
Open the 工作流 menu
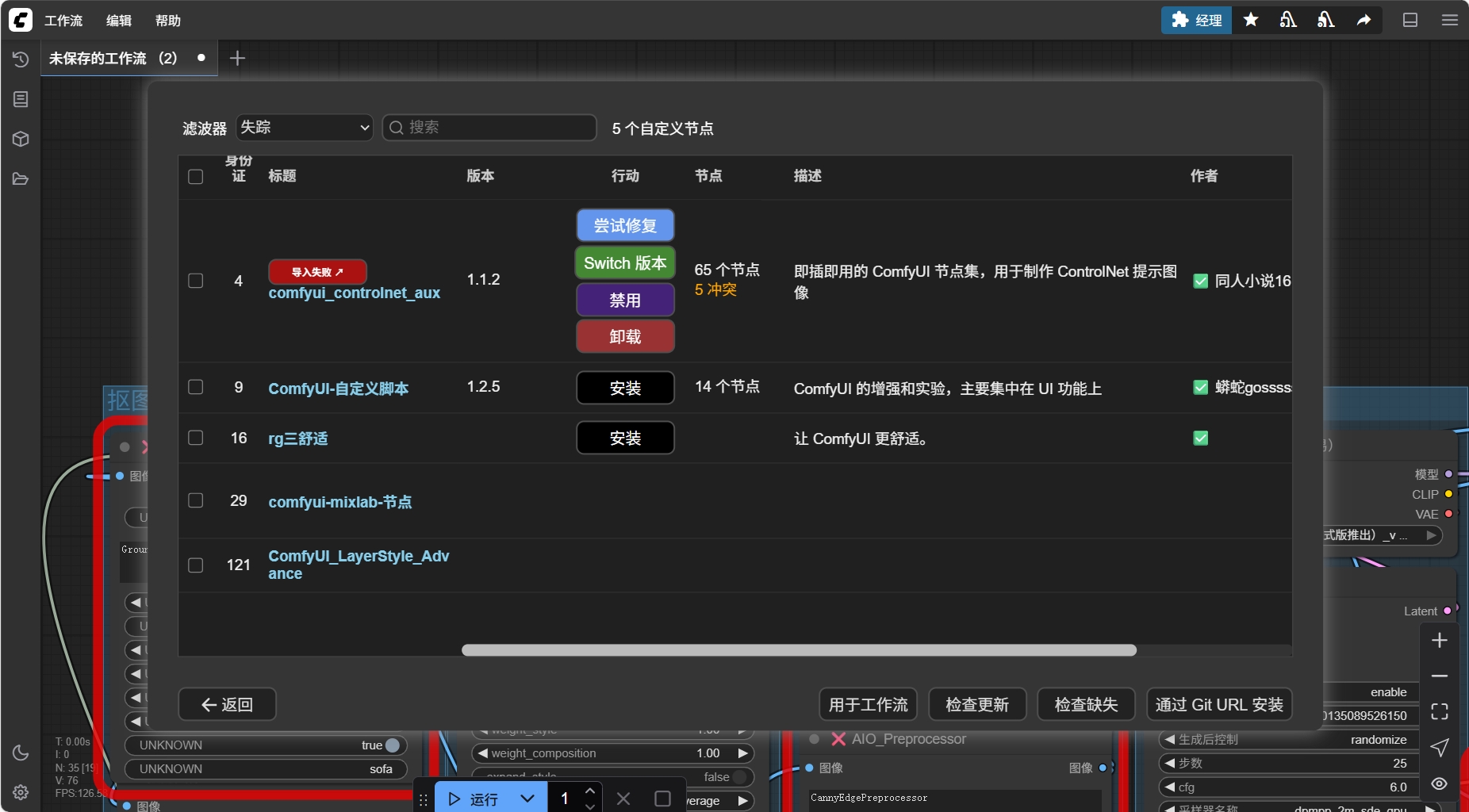pyautogui.click(x=63, y=21)
